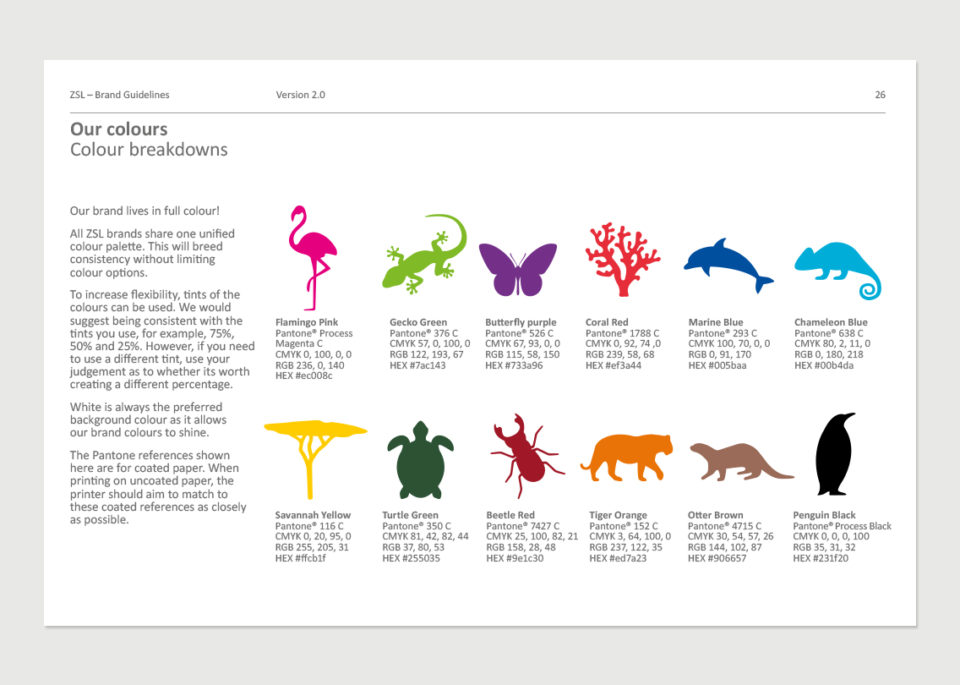Click the 'Version 2.0' header label

[300, 95]
